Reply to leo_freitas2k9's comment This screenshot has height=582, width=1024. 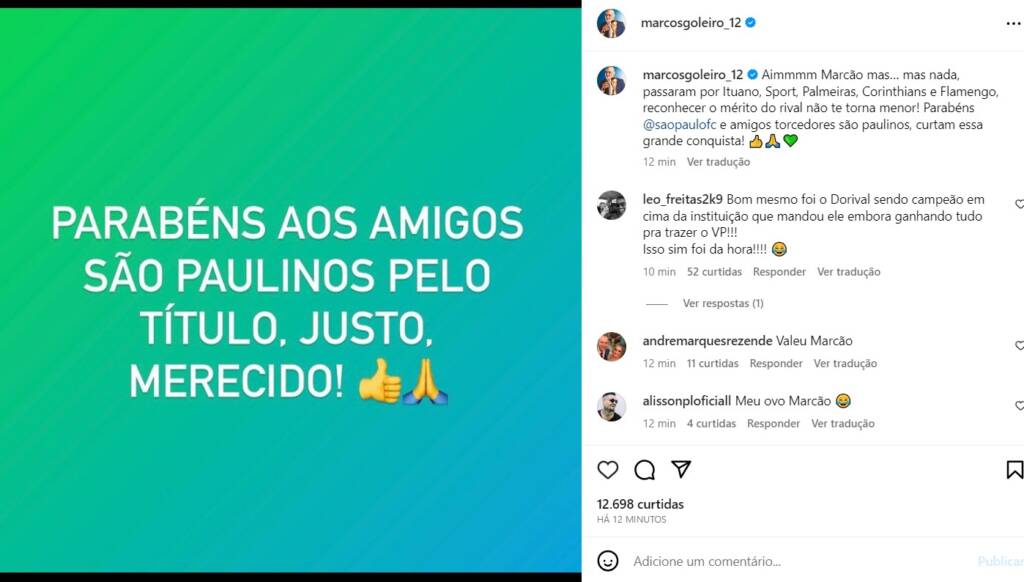click(x=779, y=272)
